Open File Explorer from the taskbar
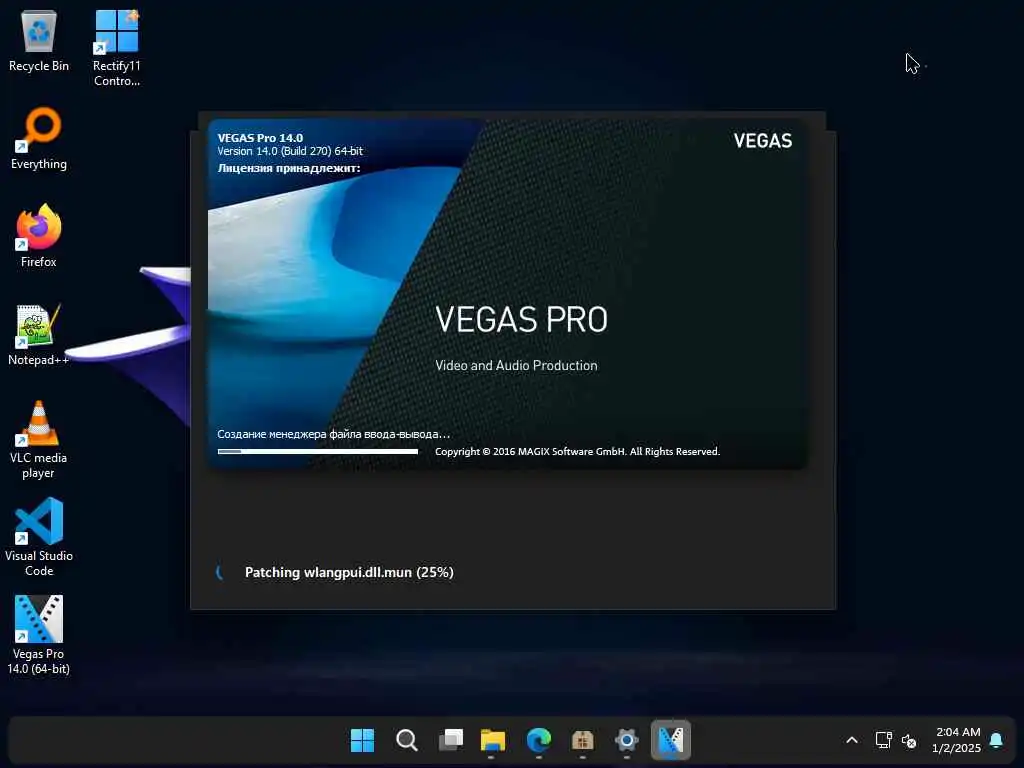 coord(493,740)
